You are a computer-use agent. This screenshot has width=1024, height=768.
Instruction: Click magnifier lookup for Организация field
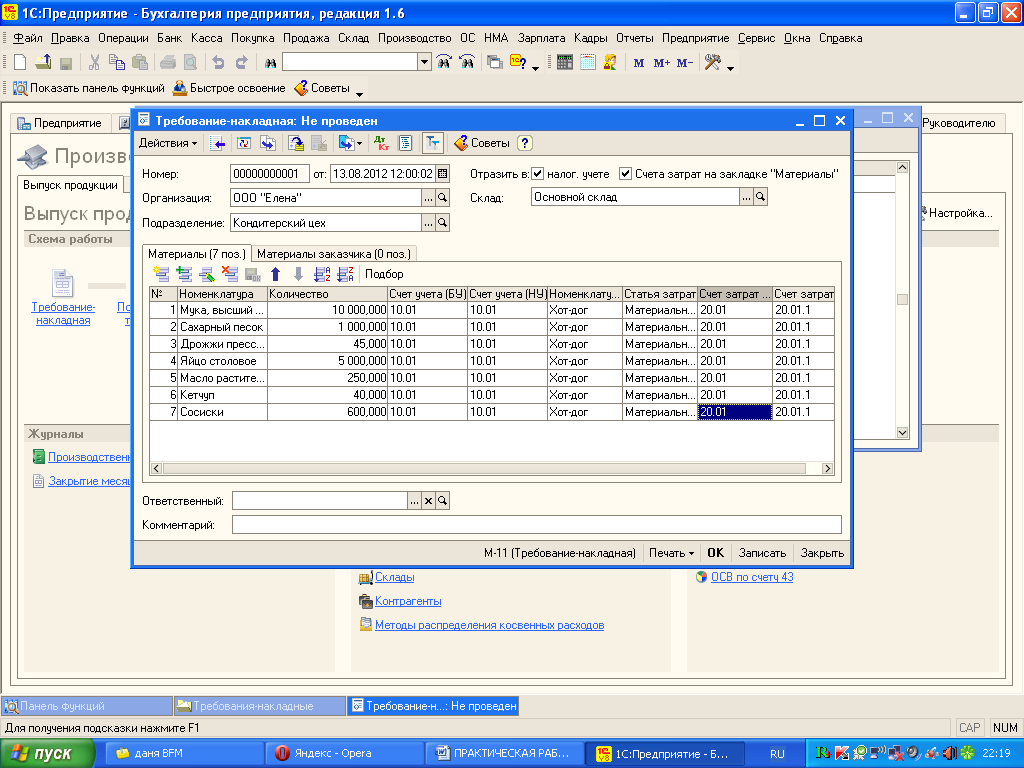click(443, 198)
